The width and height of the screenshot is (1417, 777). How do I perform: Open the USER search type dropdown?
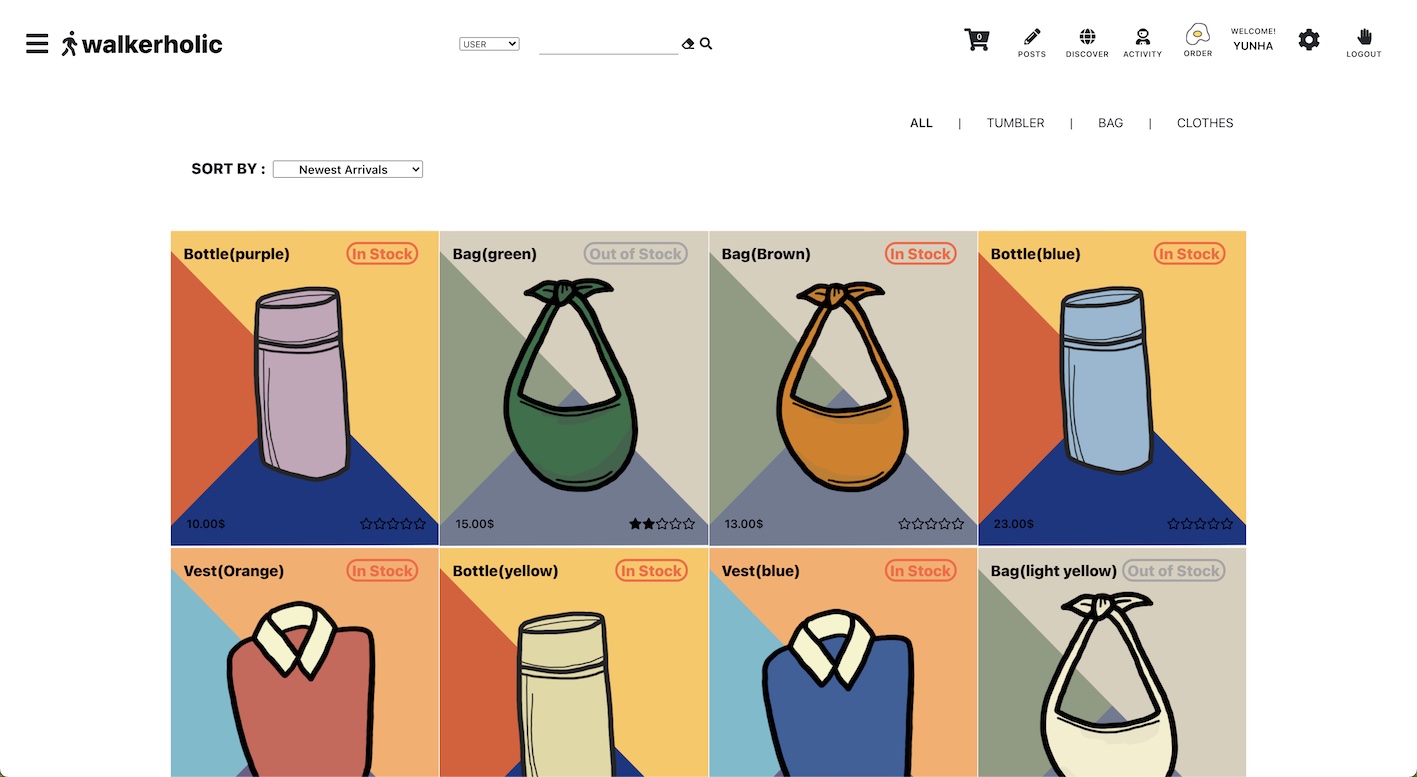[489, 44]
